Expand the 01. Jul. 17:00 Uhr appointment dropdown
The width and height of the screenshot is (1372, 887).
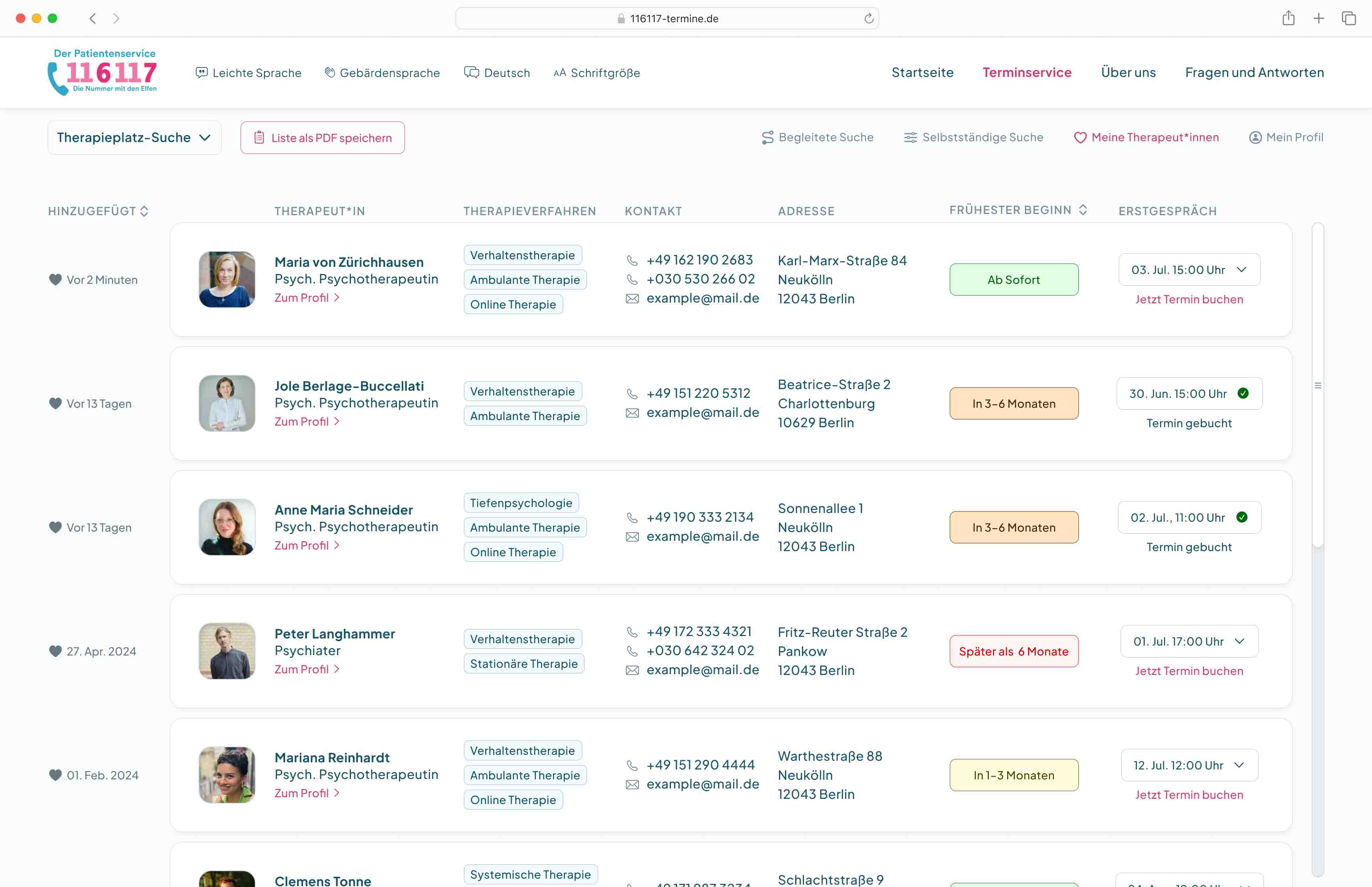click(x=1189, y=641)
